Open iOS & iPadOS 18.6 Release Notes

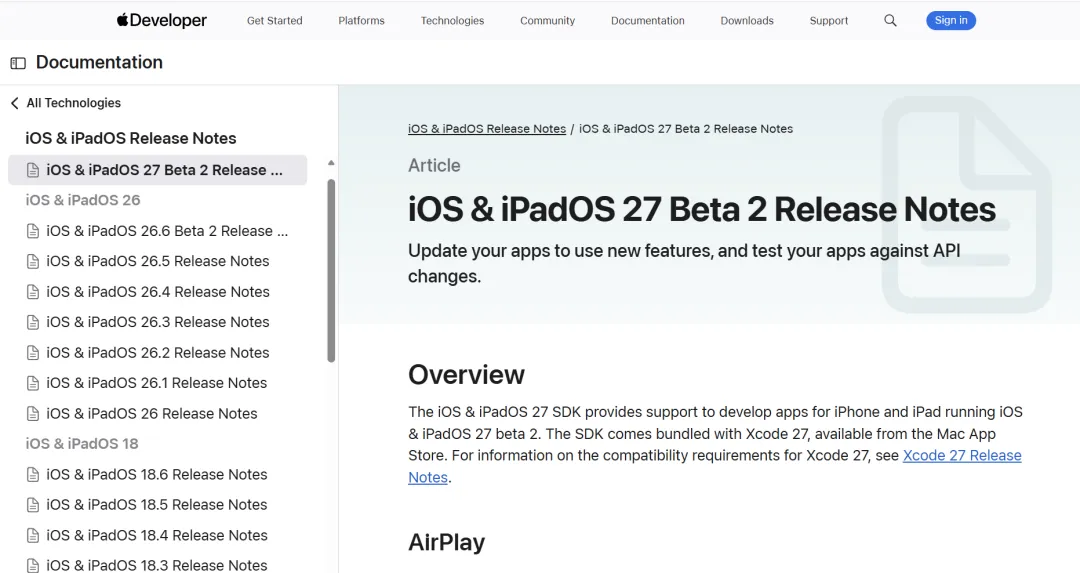point(156,475)
